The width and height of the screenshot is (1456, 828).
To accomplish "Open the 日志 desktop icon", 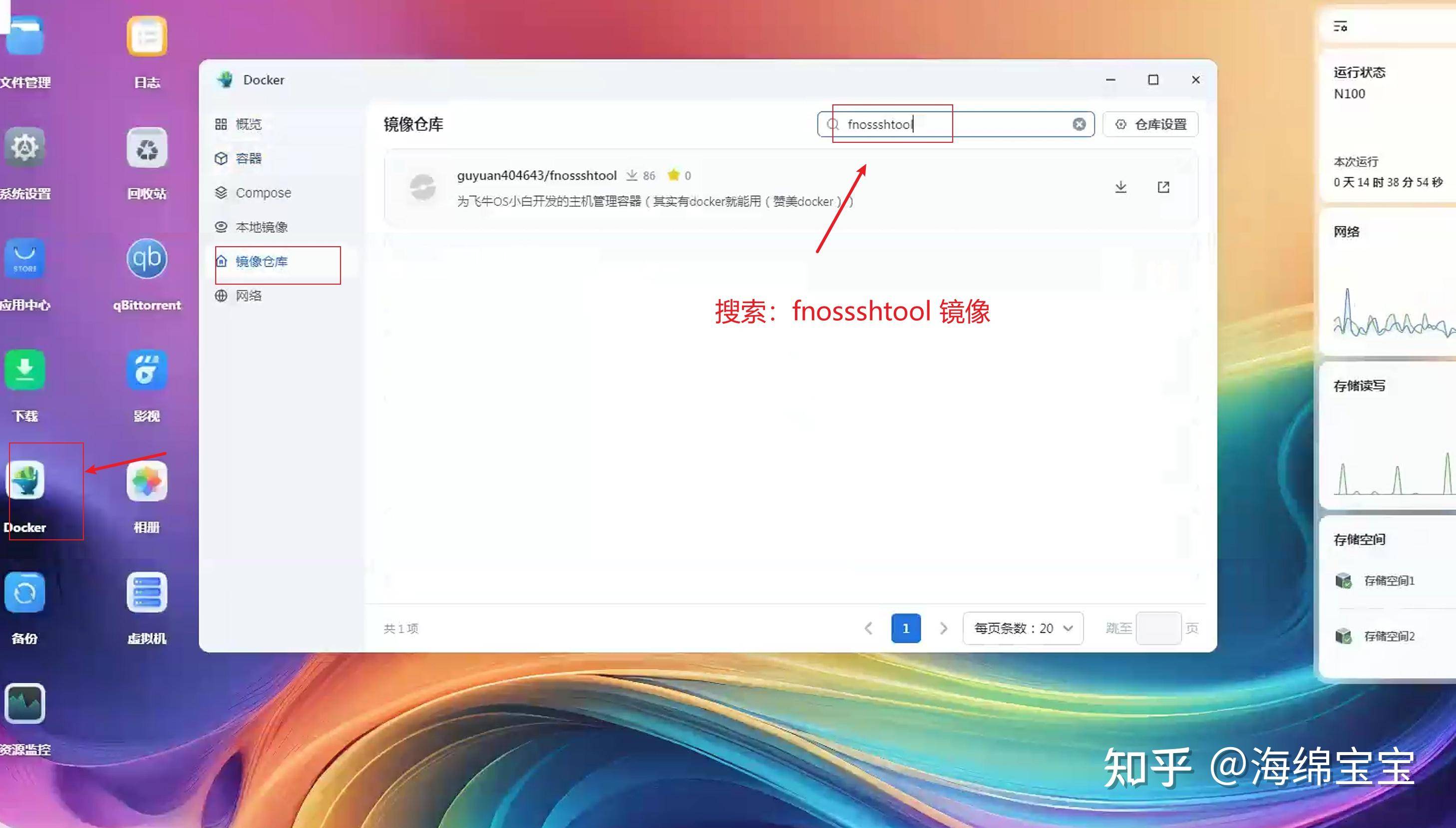I will click(x=147, y=36).
